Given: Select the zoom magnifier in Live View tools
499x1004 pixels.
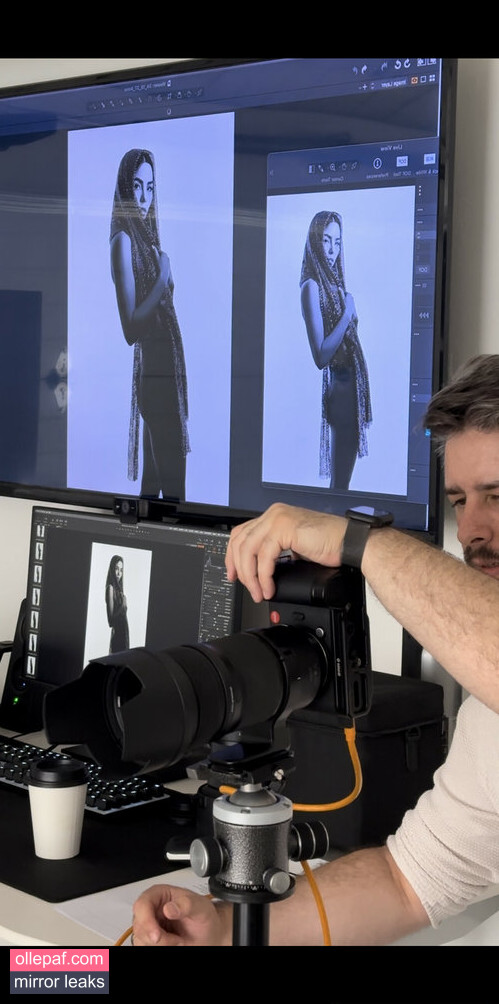Looking at the screenshot, I should (332, 167).
